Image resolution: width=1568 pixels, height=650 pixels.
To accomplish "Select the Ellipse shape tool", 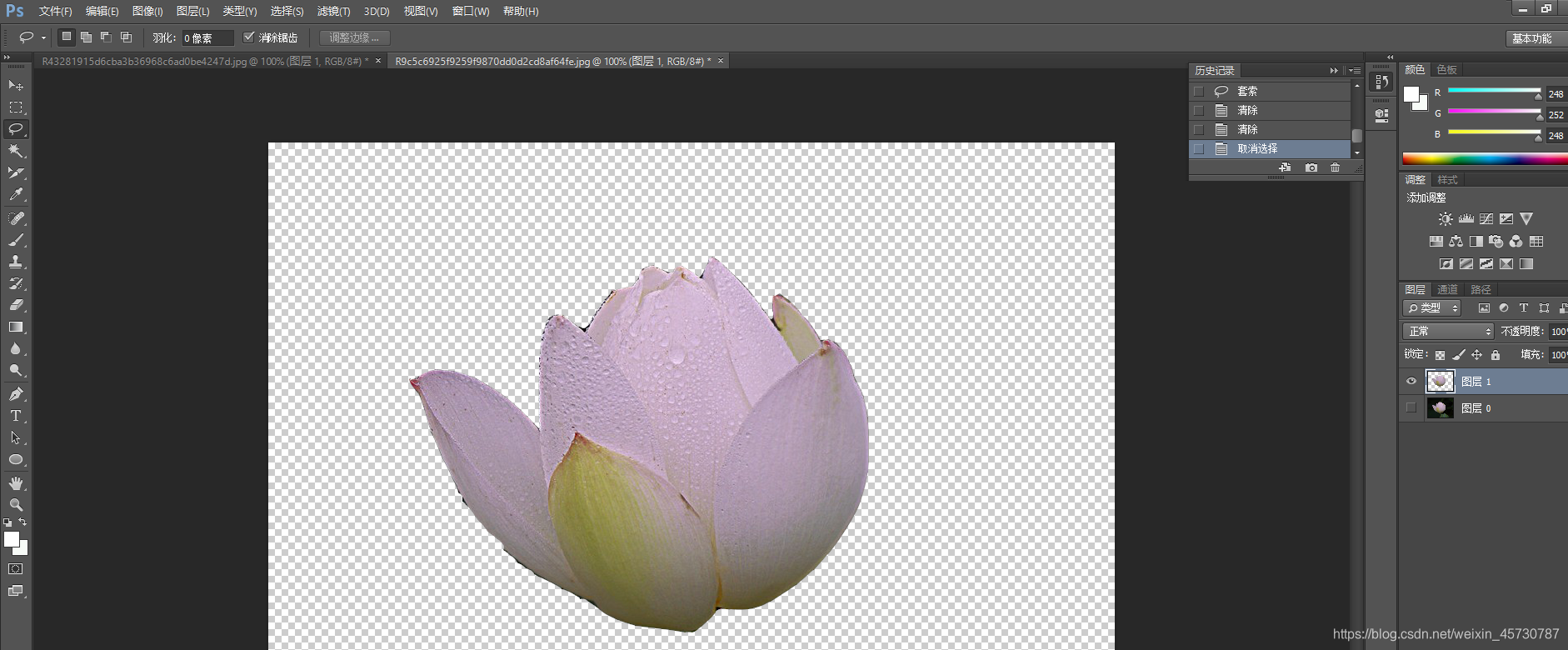I will 16,459.
